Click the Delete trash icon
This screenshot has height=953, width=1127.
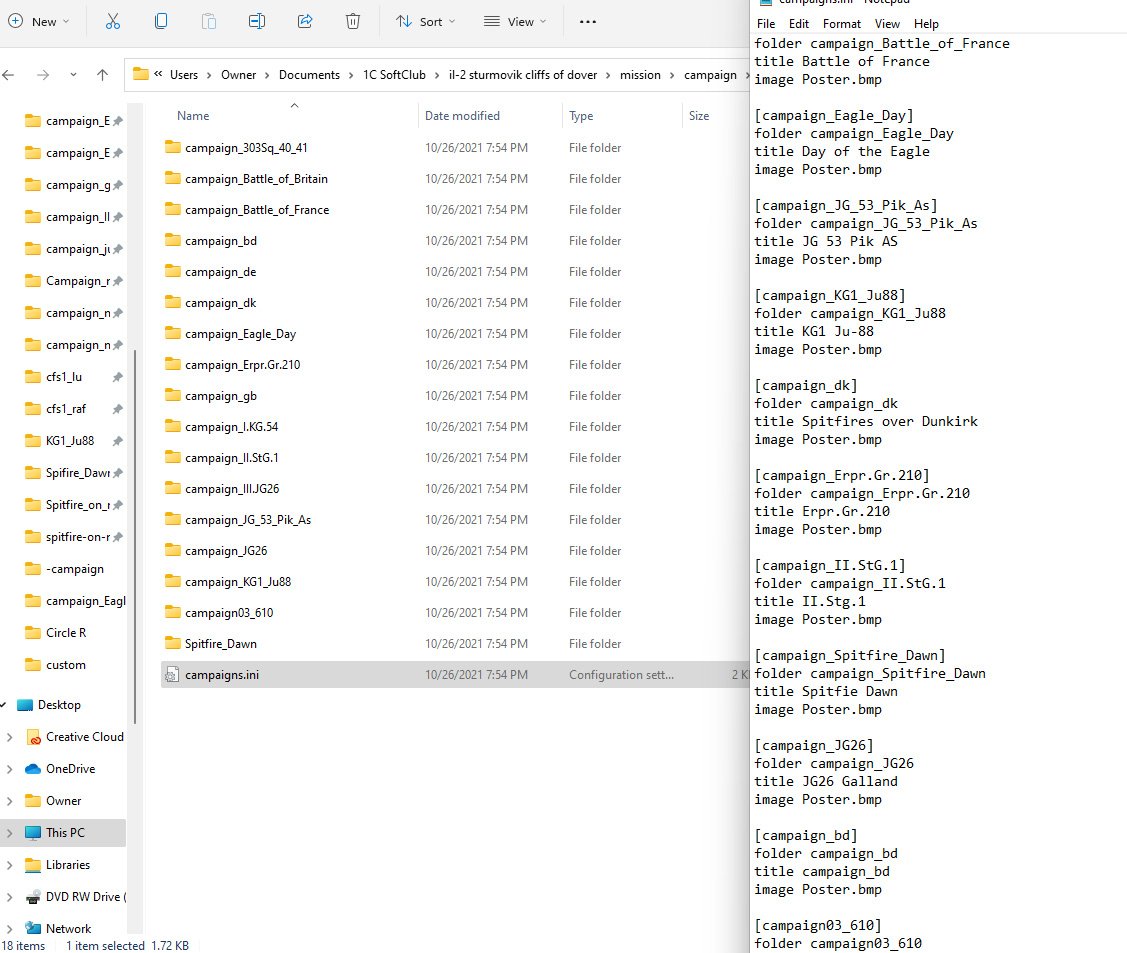tap(353, 21)
